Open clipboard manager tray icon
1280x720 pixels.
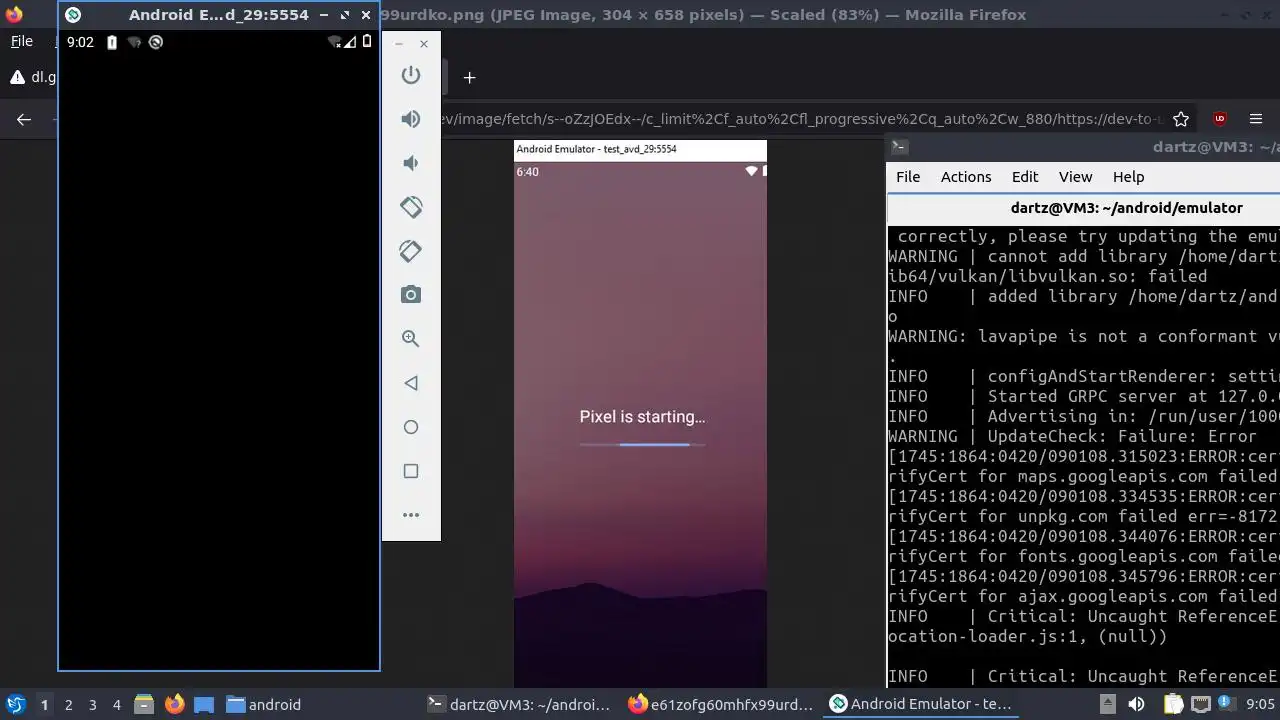[x=1172, y=704]
